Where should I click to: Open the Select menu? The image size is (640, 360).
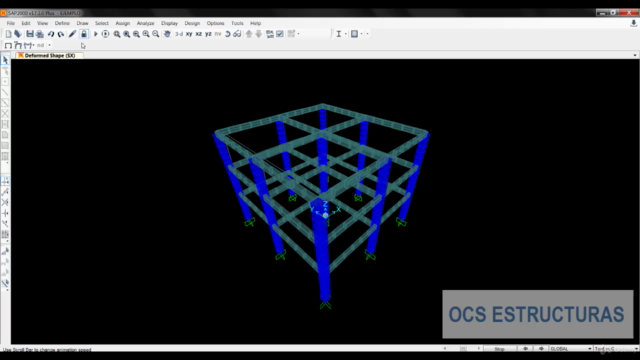[102, 23]
